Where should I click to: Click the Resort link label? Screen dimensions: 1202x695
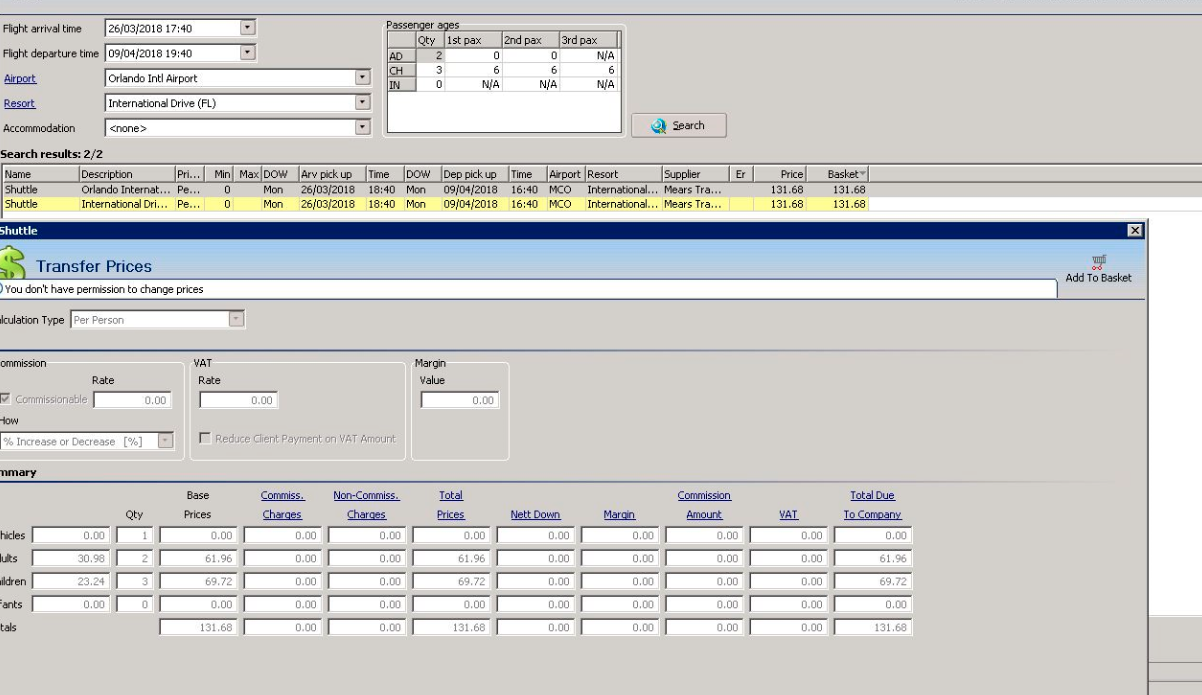click(x=19, y=103)
